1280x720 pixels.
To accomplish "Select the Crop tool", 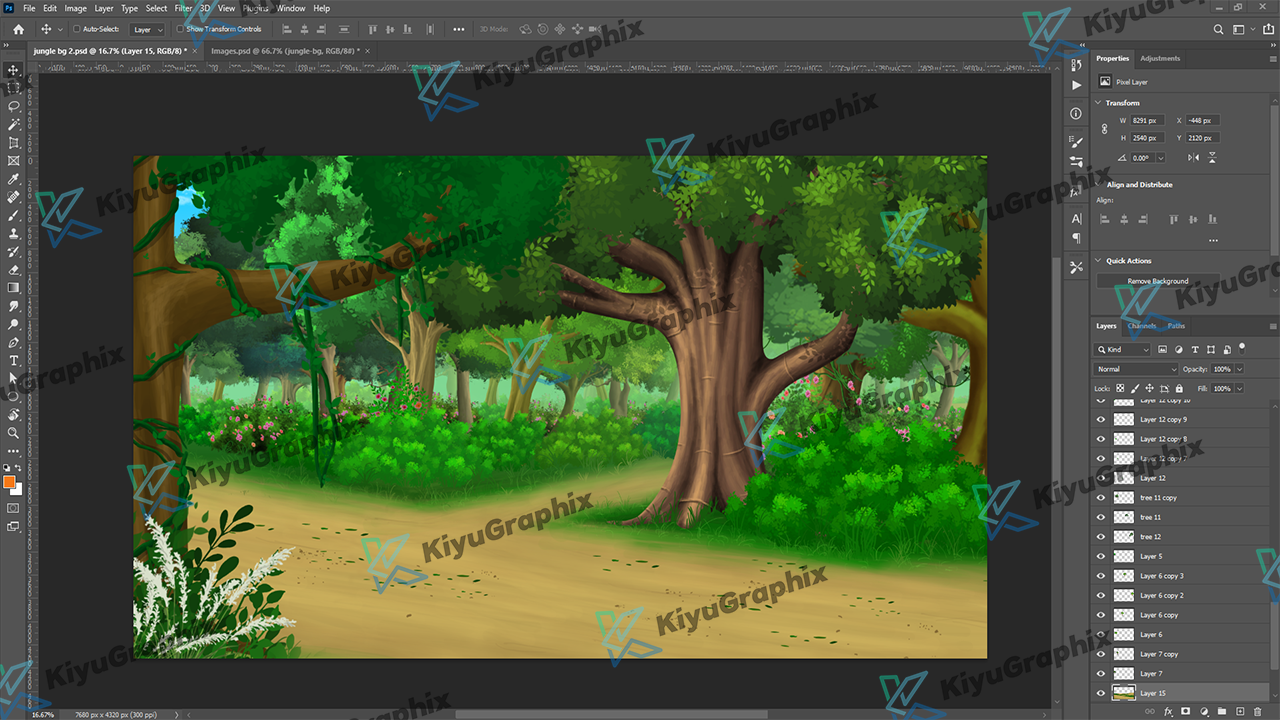I will 14,143.
